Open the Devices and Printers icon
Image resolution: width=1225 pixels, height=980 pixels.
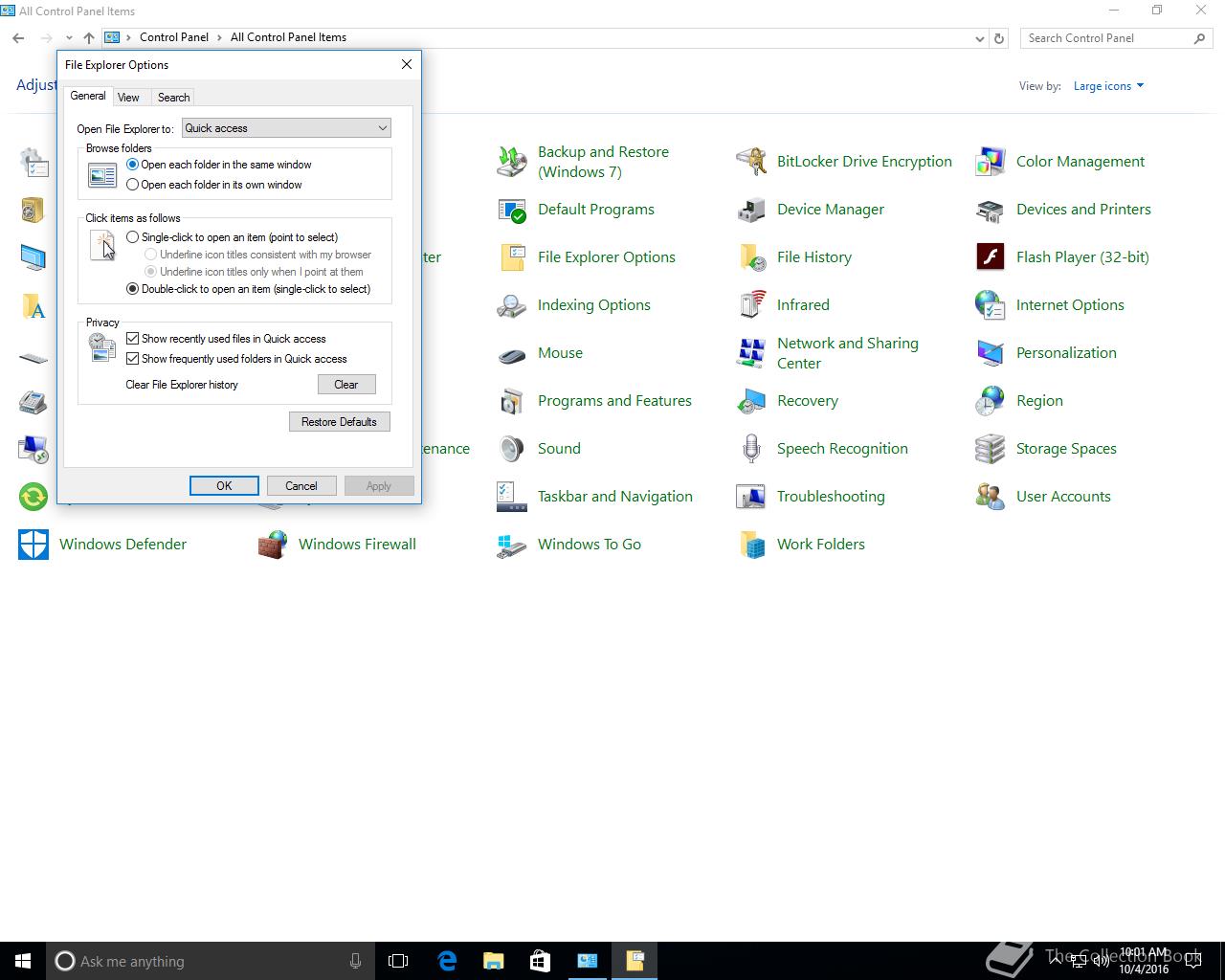[991, 210]
